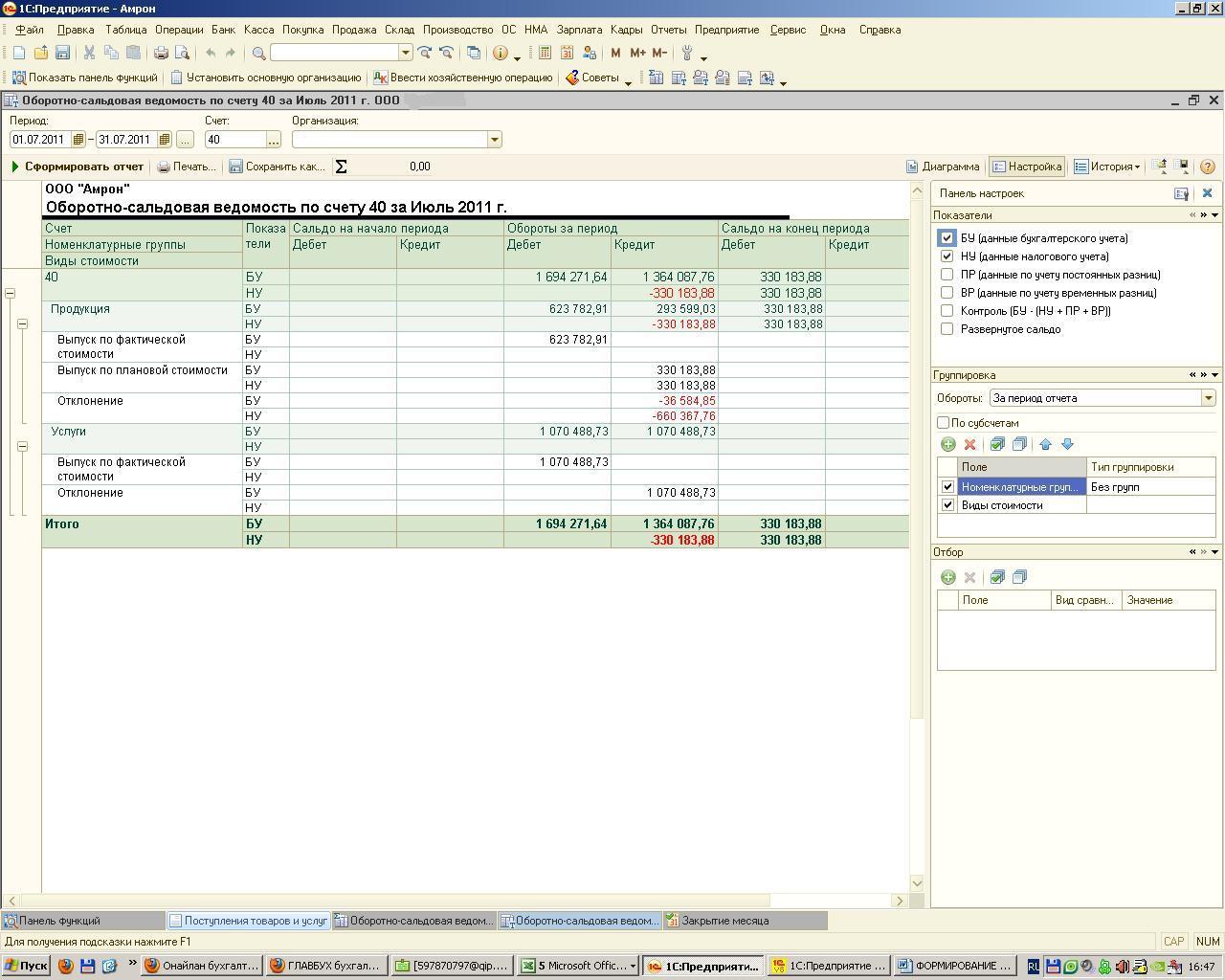Collapse the Продукция group in tree
Viewport: 1225px width, 980px height.
[22, 324]
